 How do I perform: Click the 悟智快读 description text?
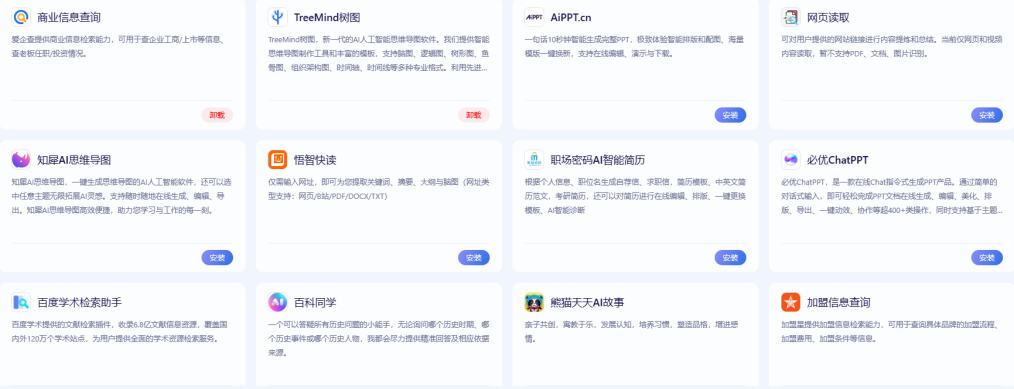(x=378, y=189)
